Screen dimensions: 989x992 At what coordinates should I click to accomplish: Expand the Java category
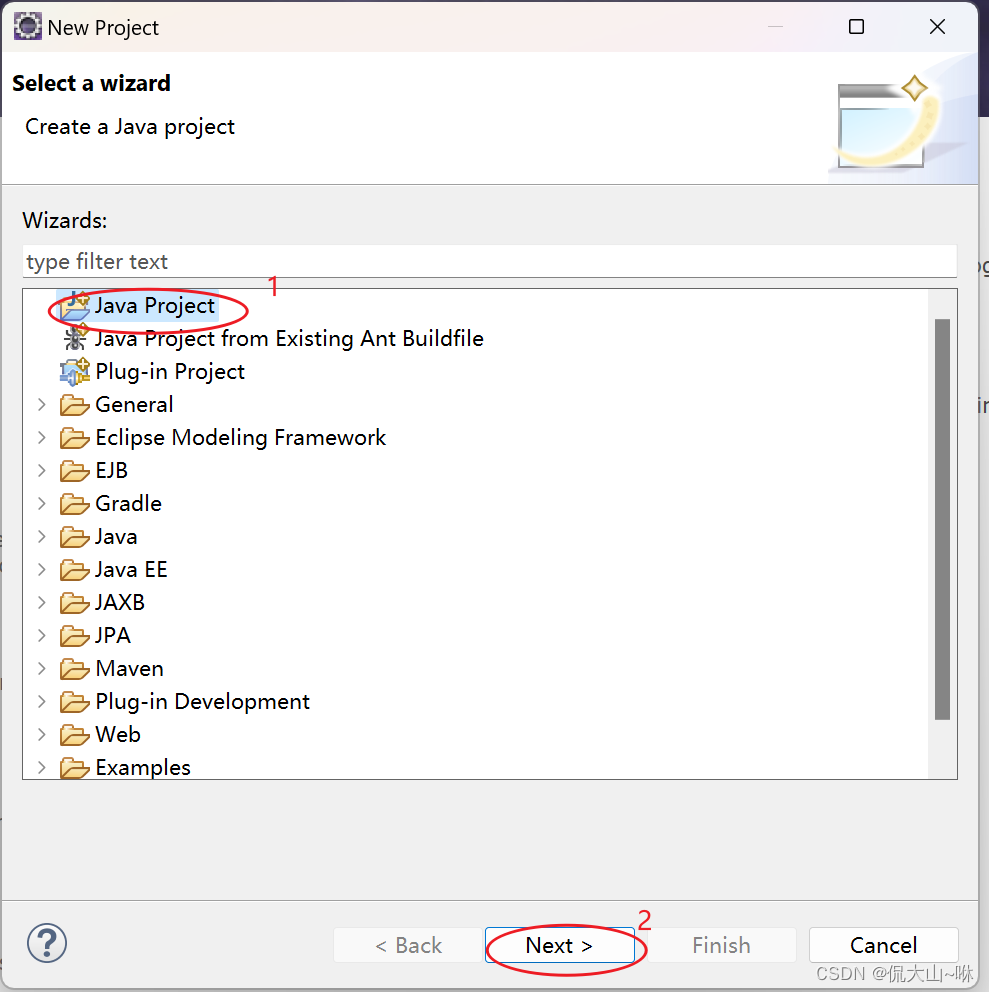pyautogui.click(x=42, y=536)
